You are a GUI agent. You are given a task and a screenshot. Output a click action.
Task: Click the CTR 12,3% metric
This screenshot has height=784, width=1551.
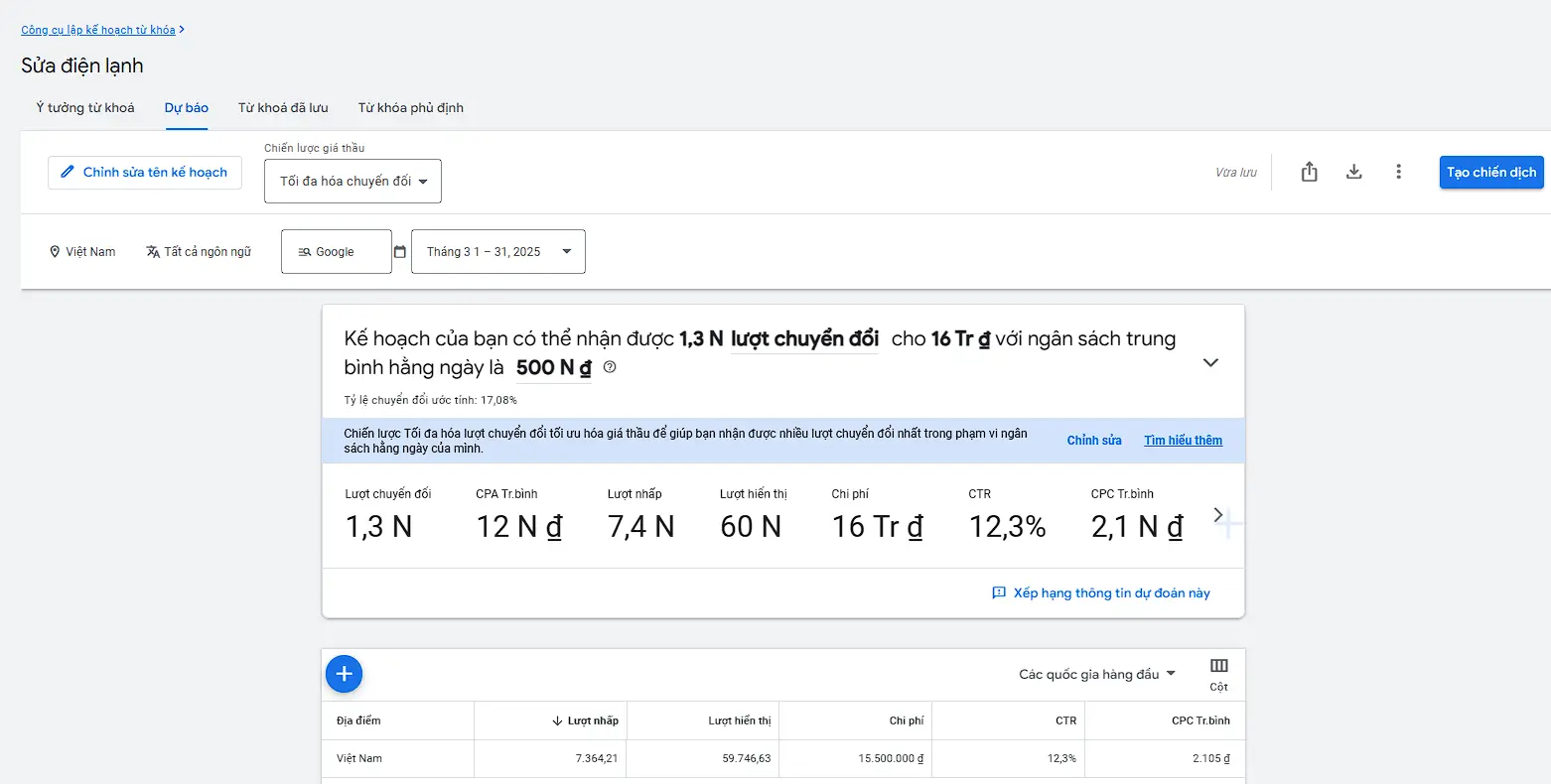[x=1007, y=515]
